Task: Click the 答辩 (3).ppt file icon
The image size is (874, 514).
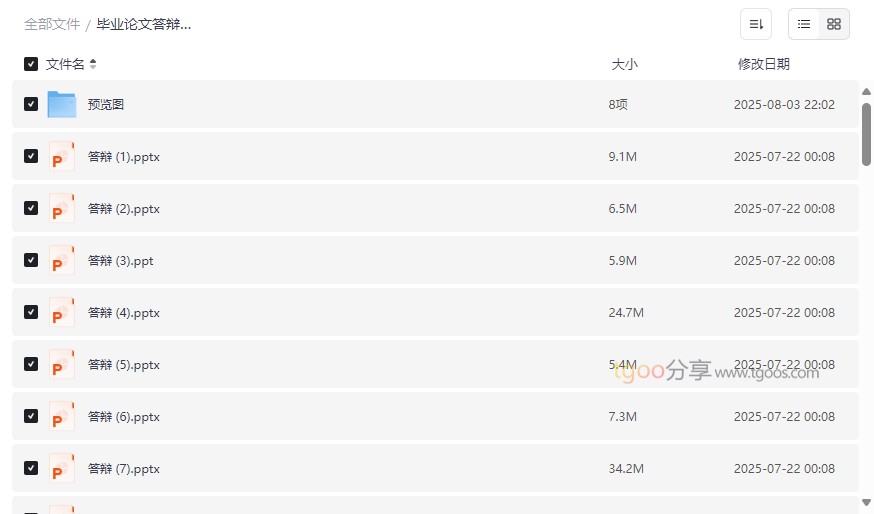Action: (x=62, y=261)
